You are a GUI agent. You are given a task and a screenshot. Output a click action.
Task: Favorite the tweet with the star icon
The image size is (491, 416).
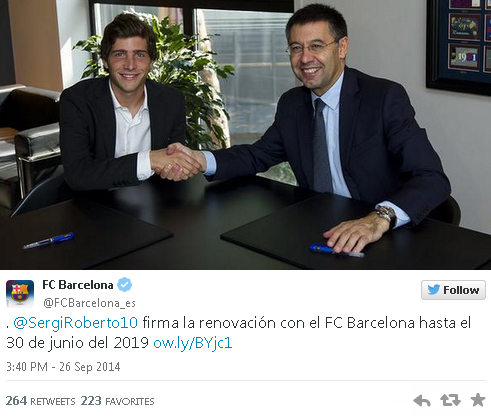478,400
